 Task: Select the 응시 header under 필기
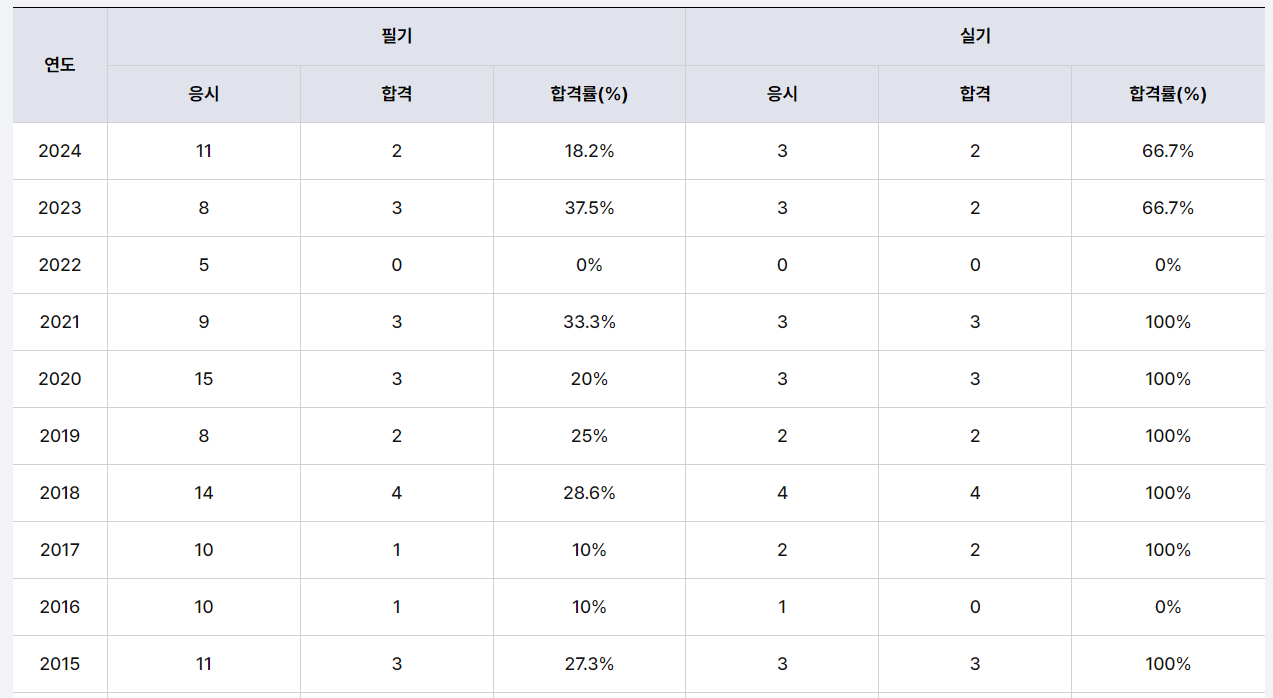tap(204, 94)
